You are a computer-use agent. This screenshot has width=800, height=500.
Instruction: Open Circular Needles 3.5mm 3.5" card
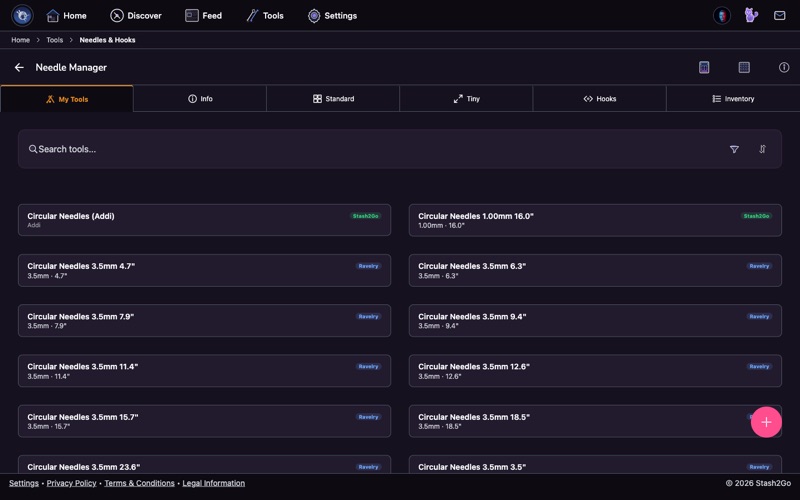(595, 465)
